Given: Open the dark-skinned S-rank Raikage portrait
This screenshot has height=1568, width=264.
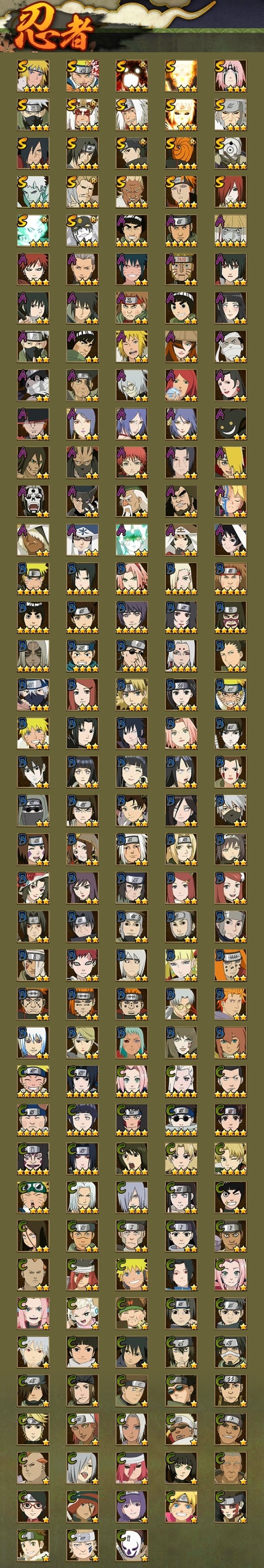Looking at the screenshot, I should pyautogui.click(x=132, y=192).
